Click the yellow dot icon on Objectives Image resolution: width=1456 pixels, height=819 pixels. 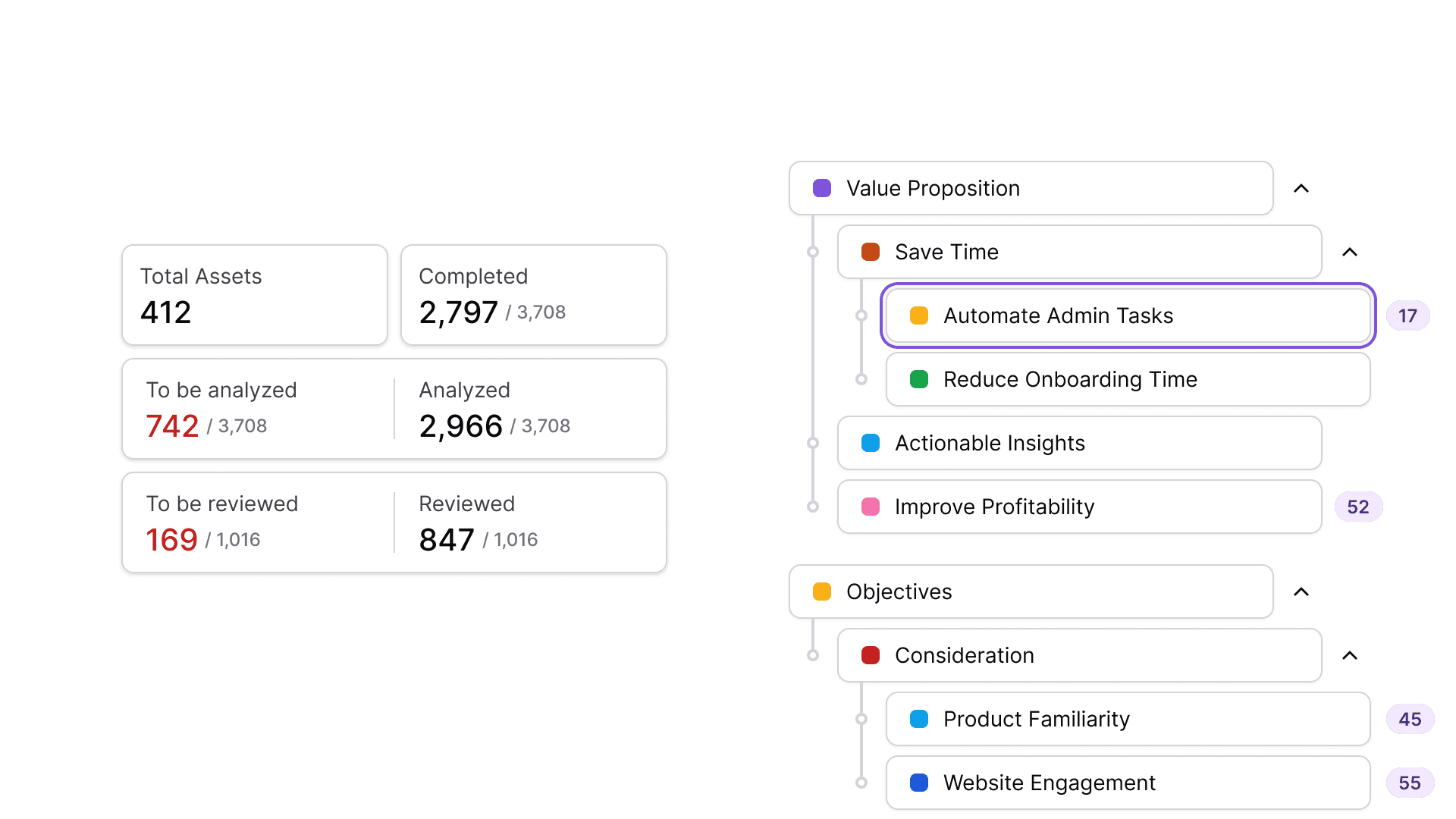pyautogui.click(x=821, y=591)
